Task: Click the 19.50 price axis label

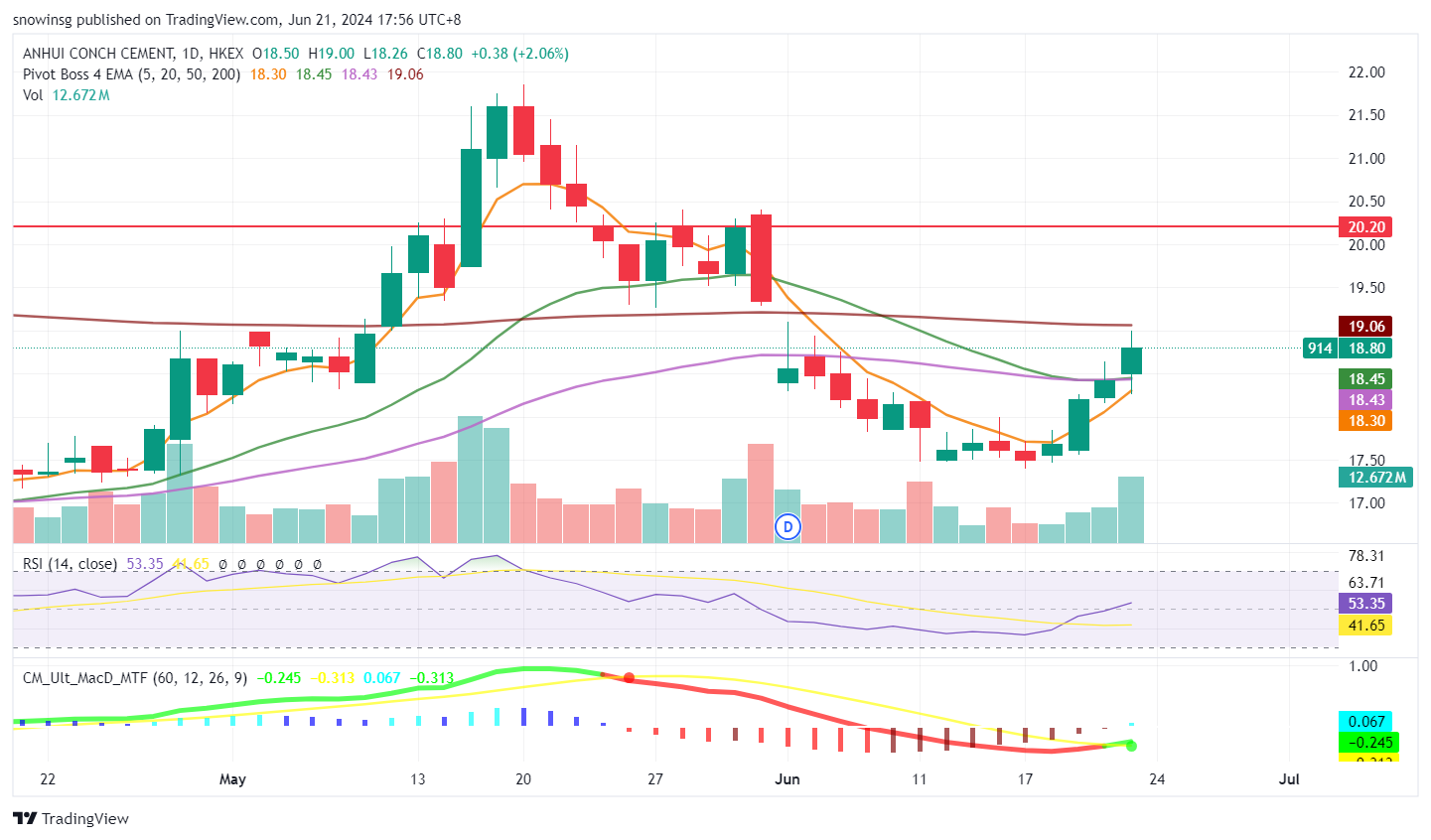Action: tap(1366, 288)
